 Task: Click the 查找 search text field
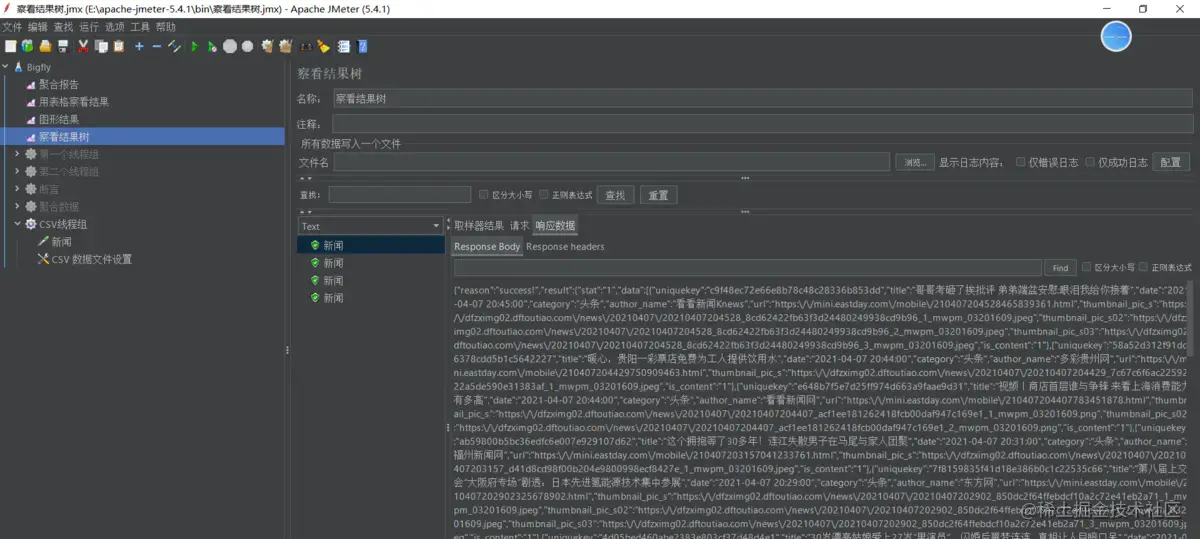(x=400, y=195)
